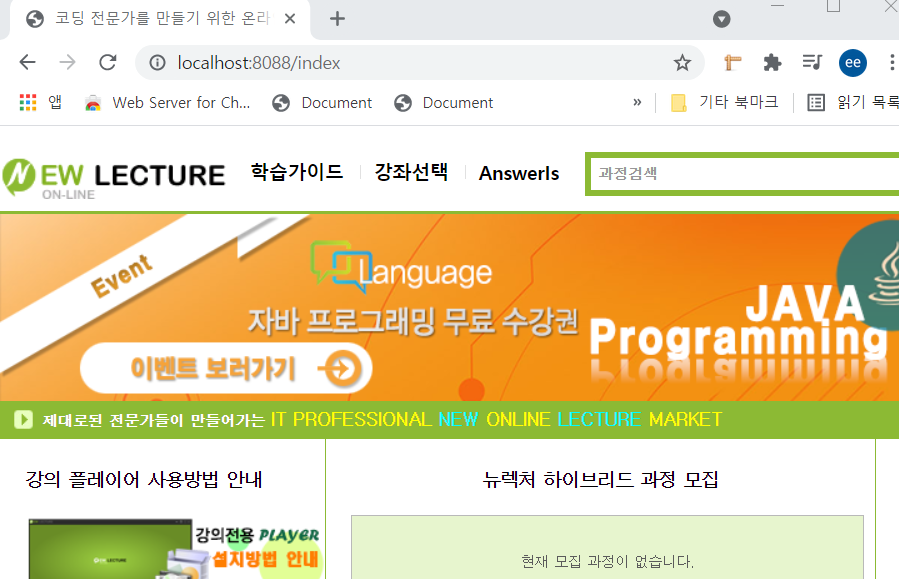Open a new tab with the plus button

[338, 19]
